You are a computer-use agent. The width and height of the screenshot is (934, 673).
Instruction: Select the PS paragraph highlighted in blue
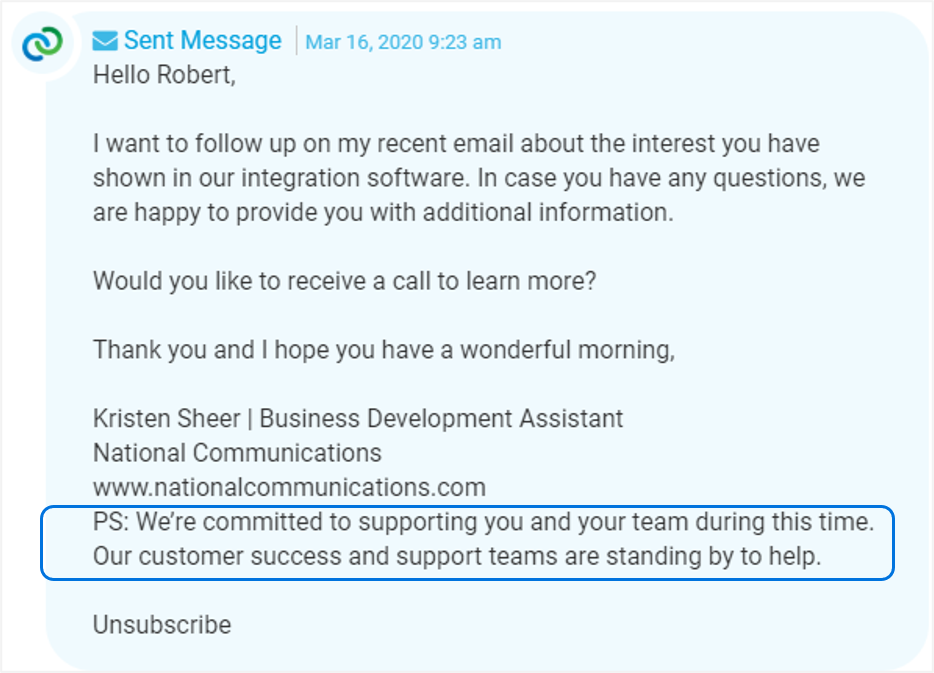[x=468, y=543]
